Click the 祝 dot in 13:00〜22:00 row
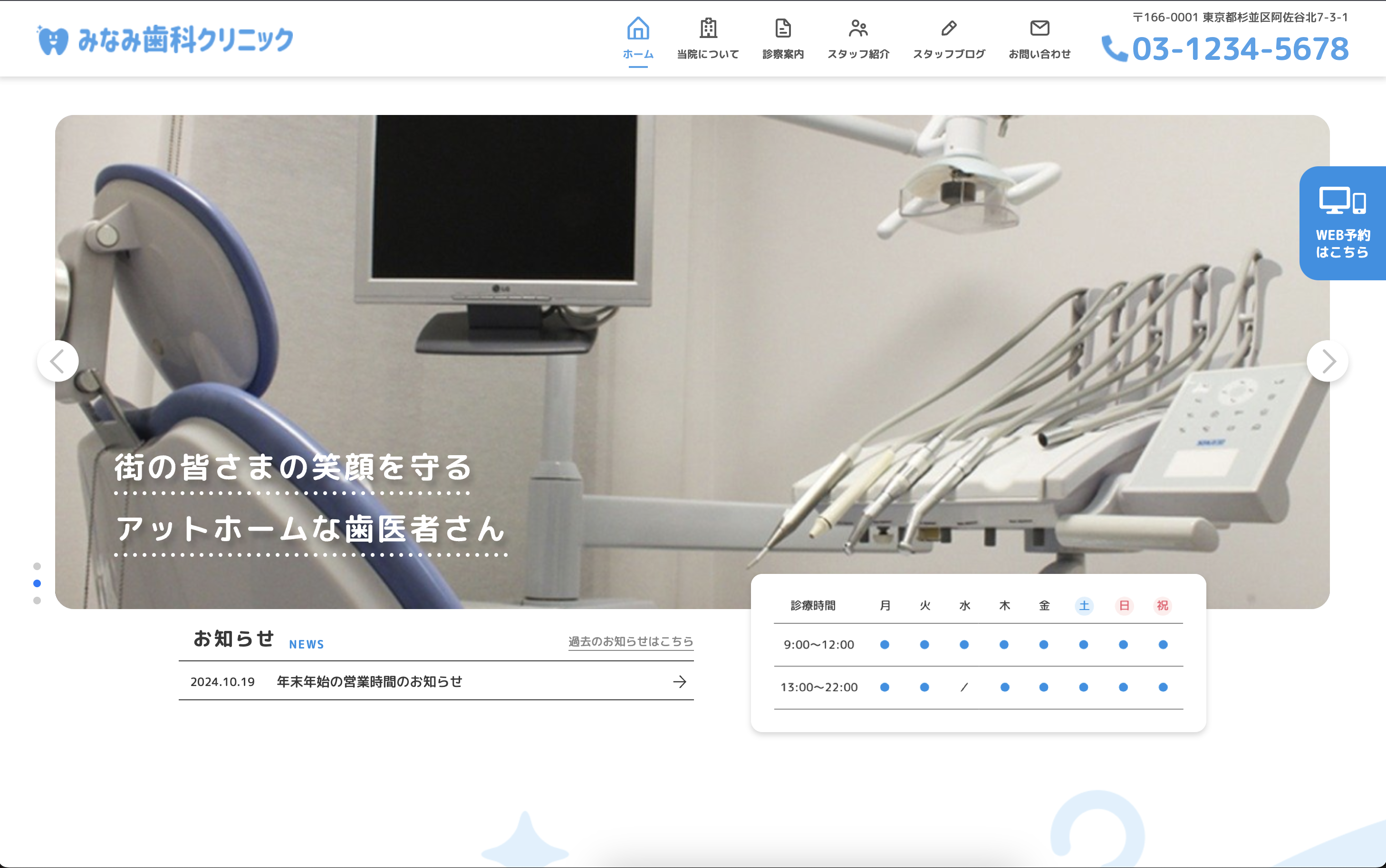The width and height of the screenshot is (1386, 868). pyautogui.click(x=1163, y=687)
